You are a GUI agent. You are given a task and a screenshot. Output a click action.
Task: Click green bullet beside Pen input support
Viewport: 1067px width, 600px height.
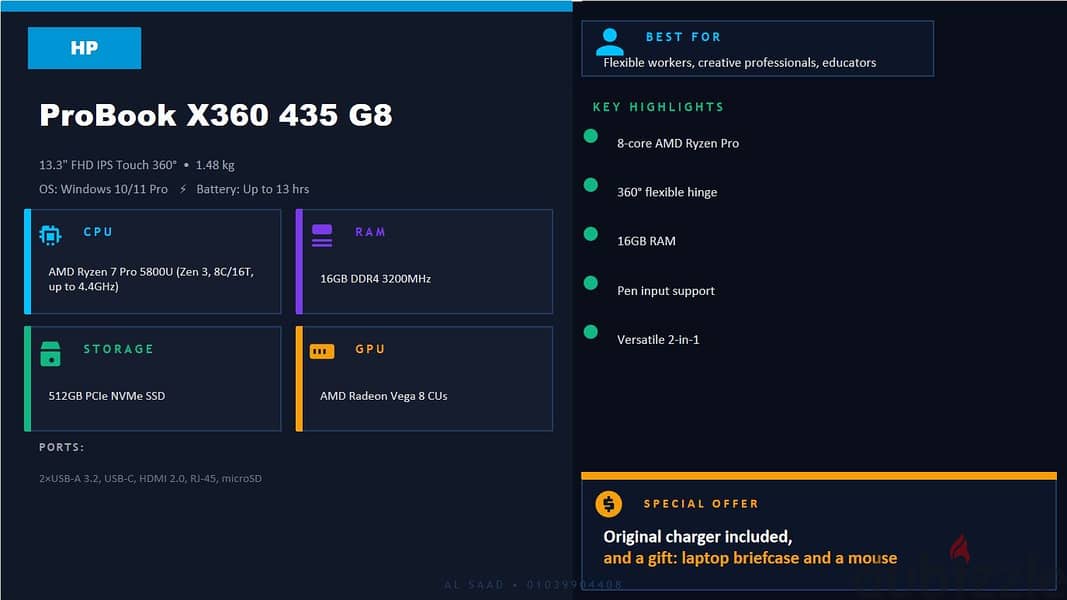591,283
